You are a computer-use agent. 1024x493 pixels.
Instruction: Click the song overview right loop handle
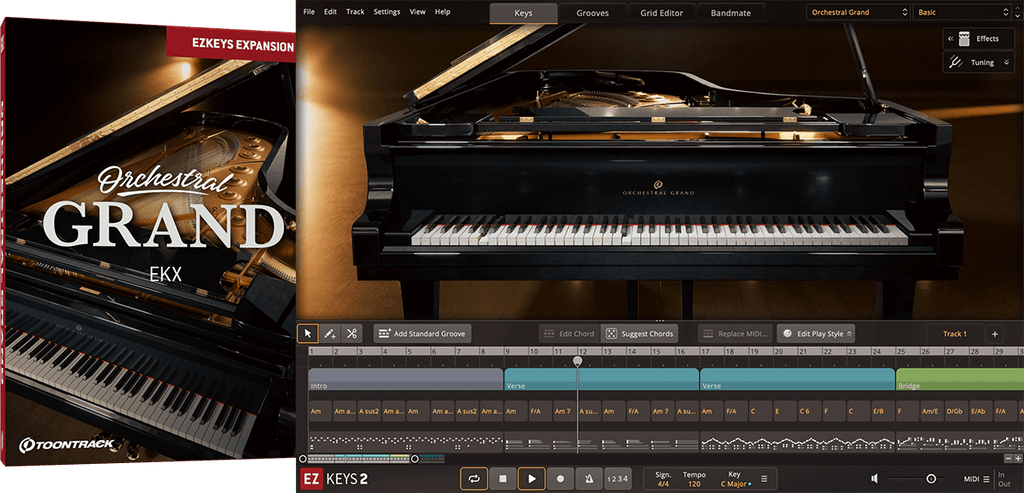click(414, 459)
